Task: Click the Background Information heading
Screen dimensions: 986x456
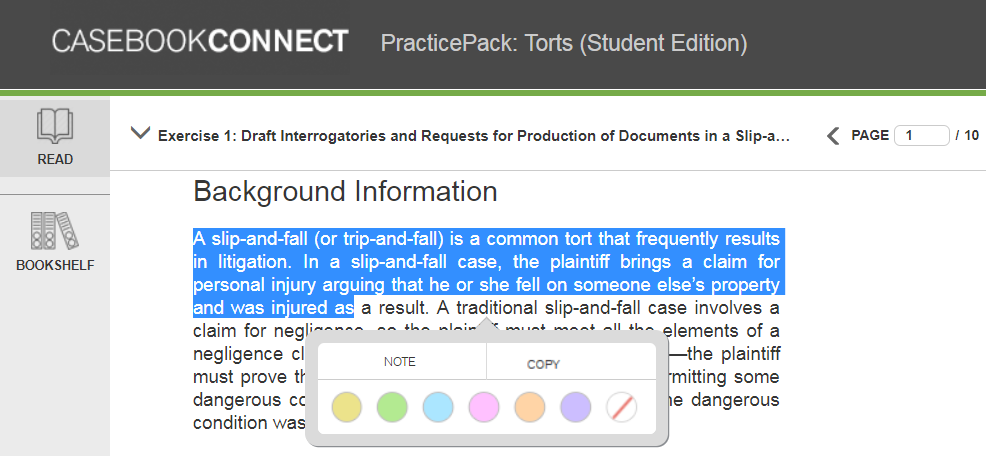Action: click(x=345, y=191)
